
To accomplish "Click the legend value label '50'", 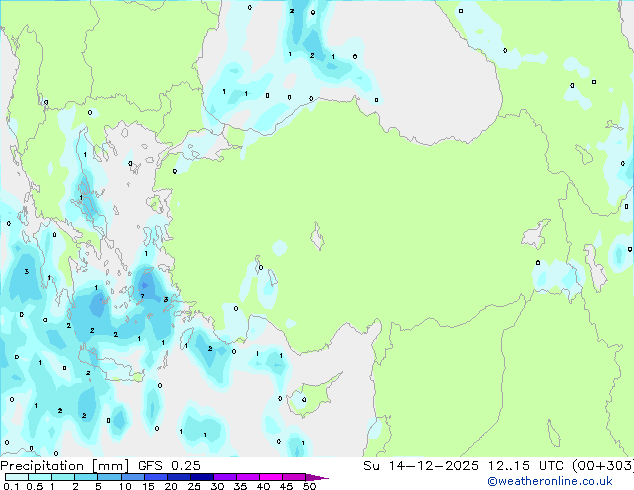I will [309, 486].
